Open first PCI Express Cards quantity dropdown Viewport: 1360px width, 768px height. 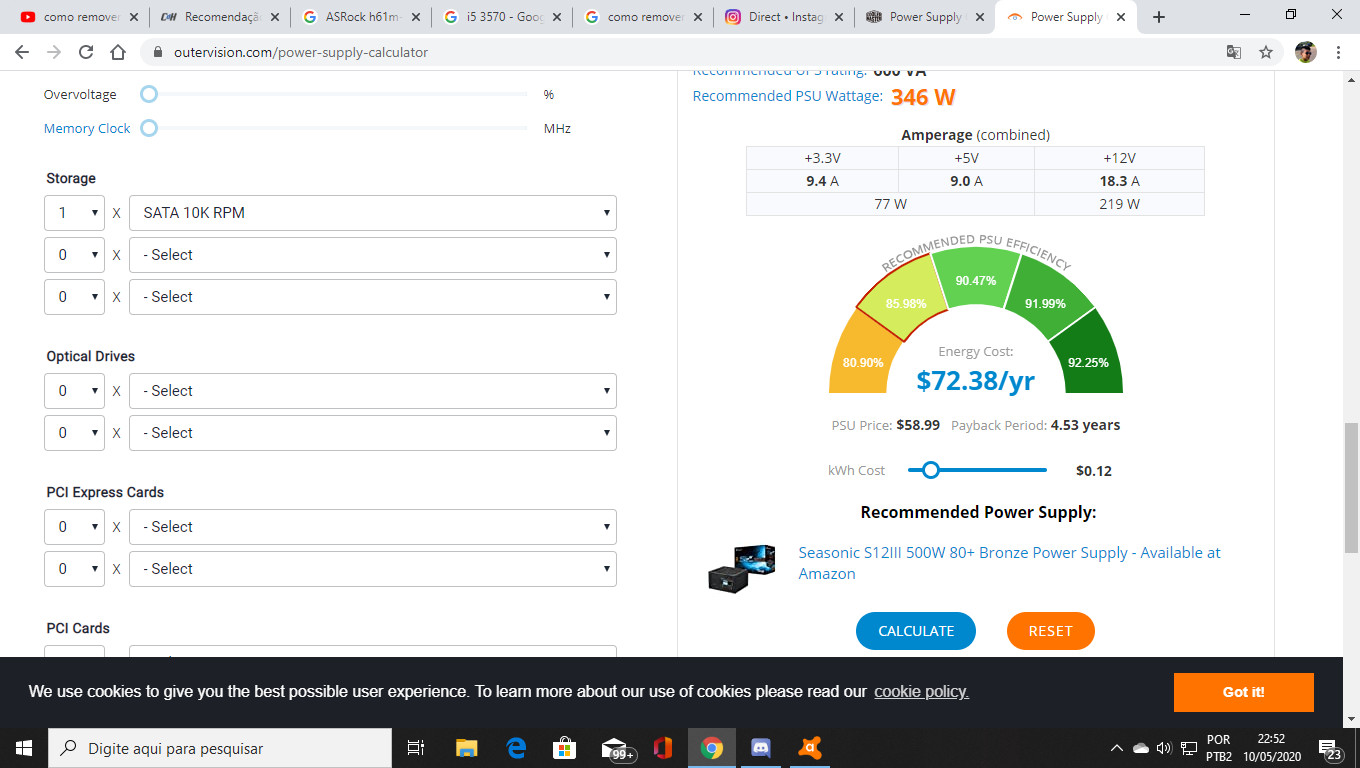tap(74, 527)
